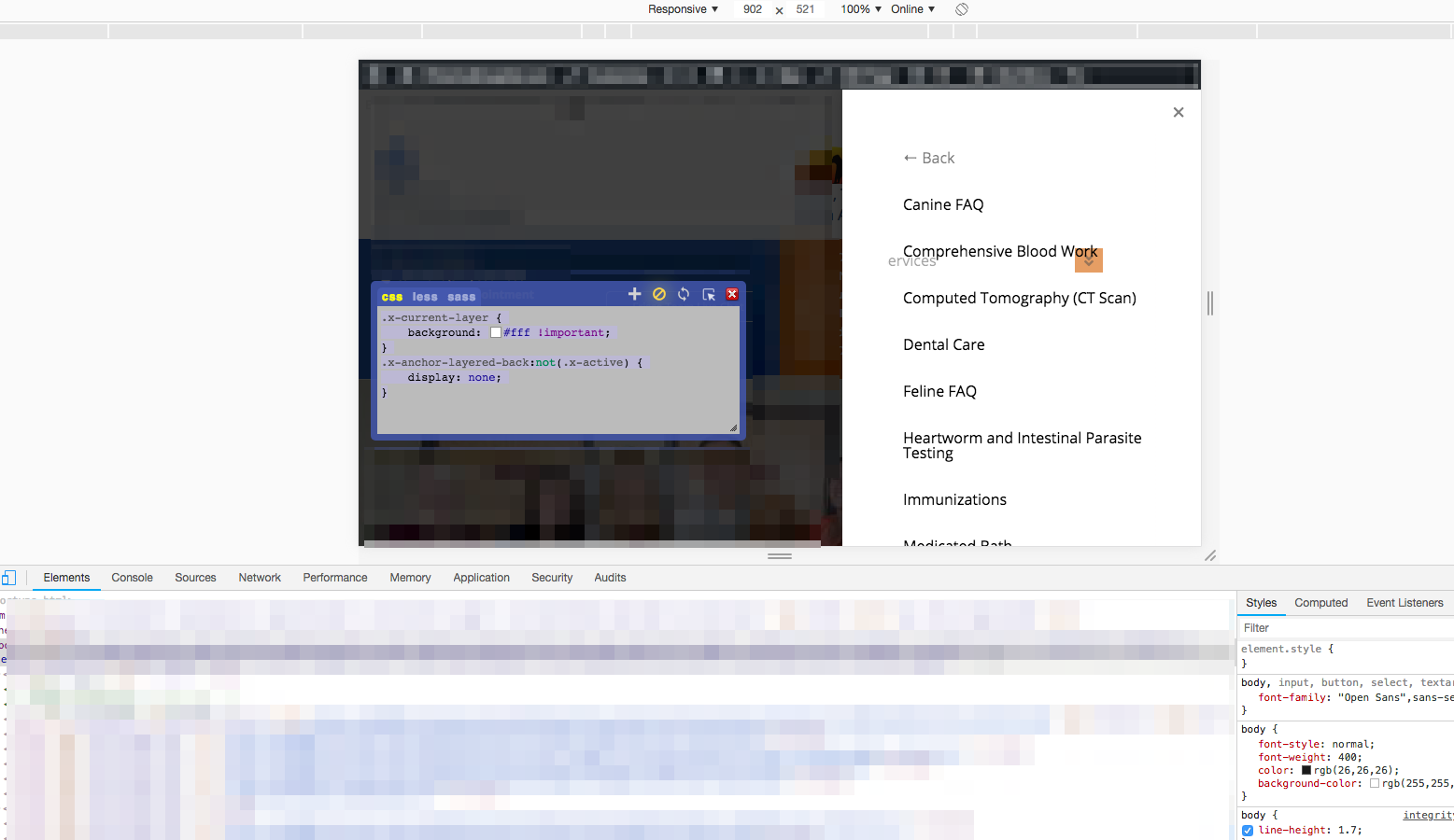Go back using the Back link
The width and height of the screenshot is (1454, 840).
coord(928,158)
